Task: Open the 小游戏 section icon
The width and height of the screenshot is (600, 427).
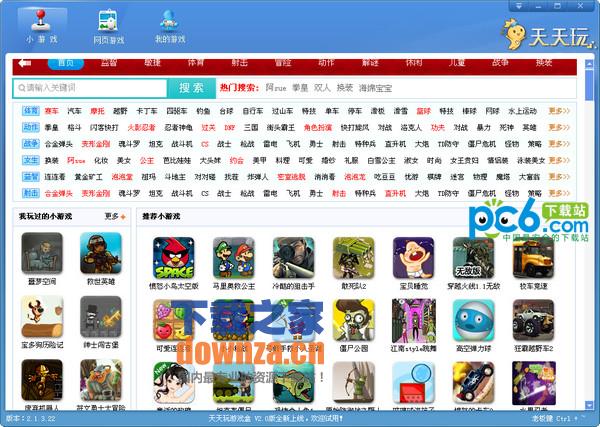Action: [x=42, y=24]
